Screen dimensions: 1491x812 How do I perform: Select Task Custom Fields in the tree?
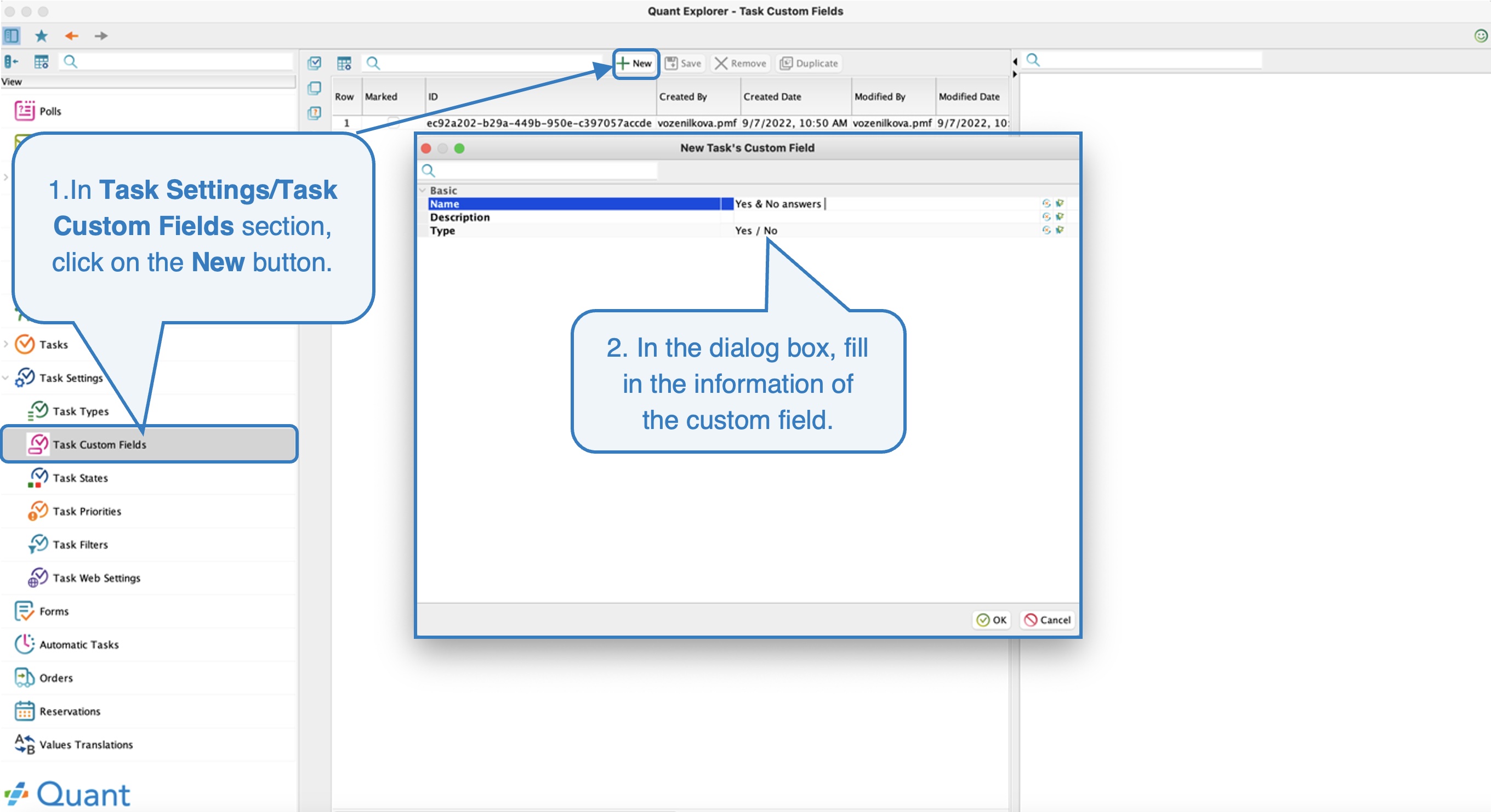click(149, 444)
